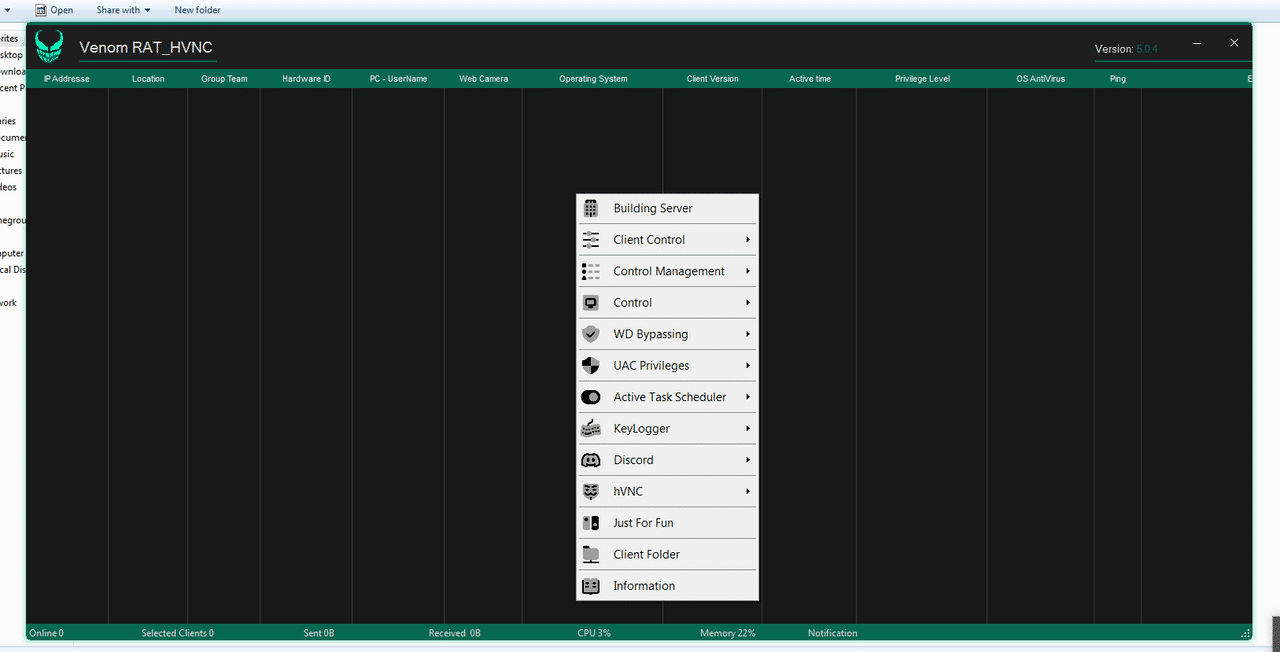Click the KeyLogger keyboard icon
Viewport: 1280px width, 652px height.
coord(593,428)
